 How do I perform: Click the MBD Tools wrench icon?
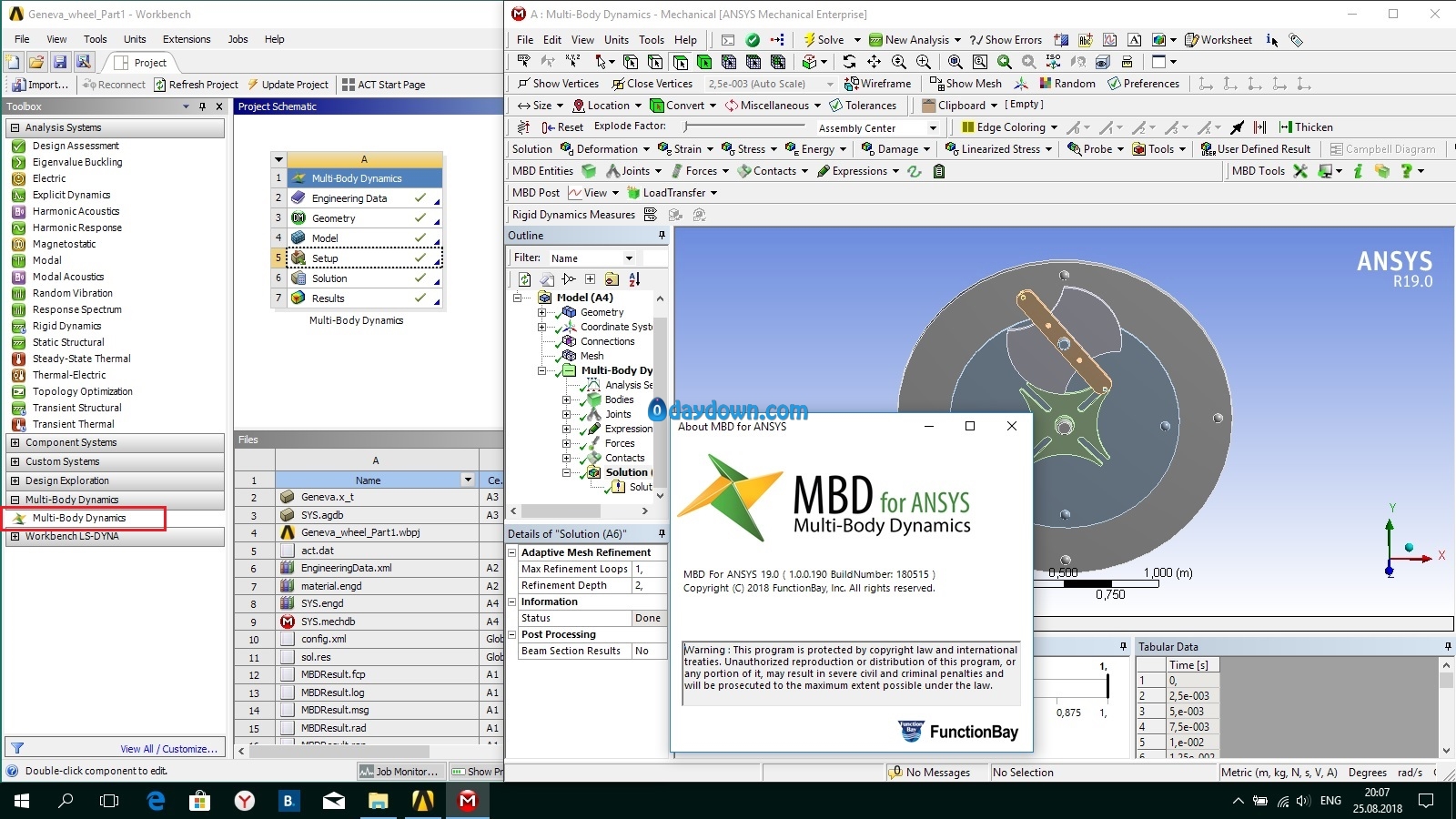tap(1300, 171)
